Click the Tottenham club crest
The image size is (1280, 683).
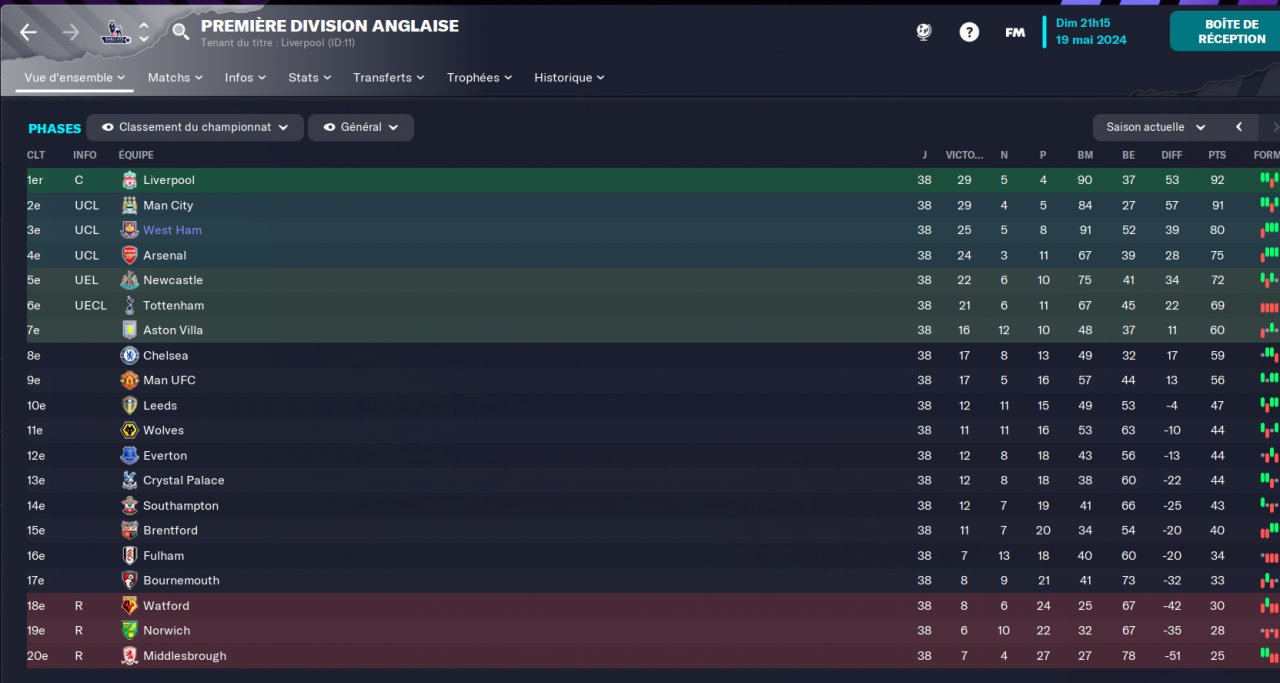click(129, 305)
